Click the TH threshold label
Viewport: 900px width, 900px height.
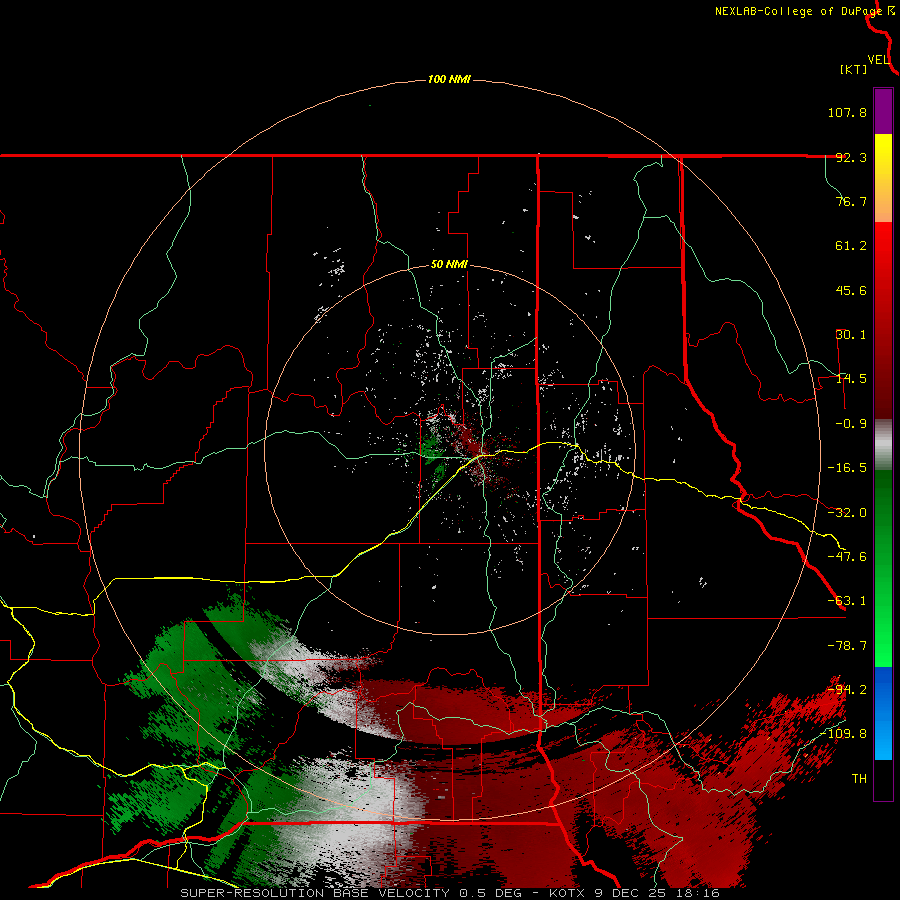coord(859,778)
